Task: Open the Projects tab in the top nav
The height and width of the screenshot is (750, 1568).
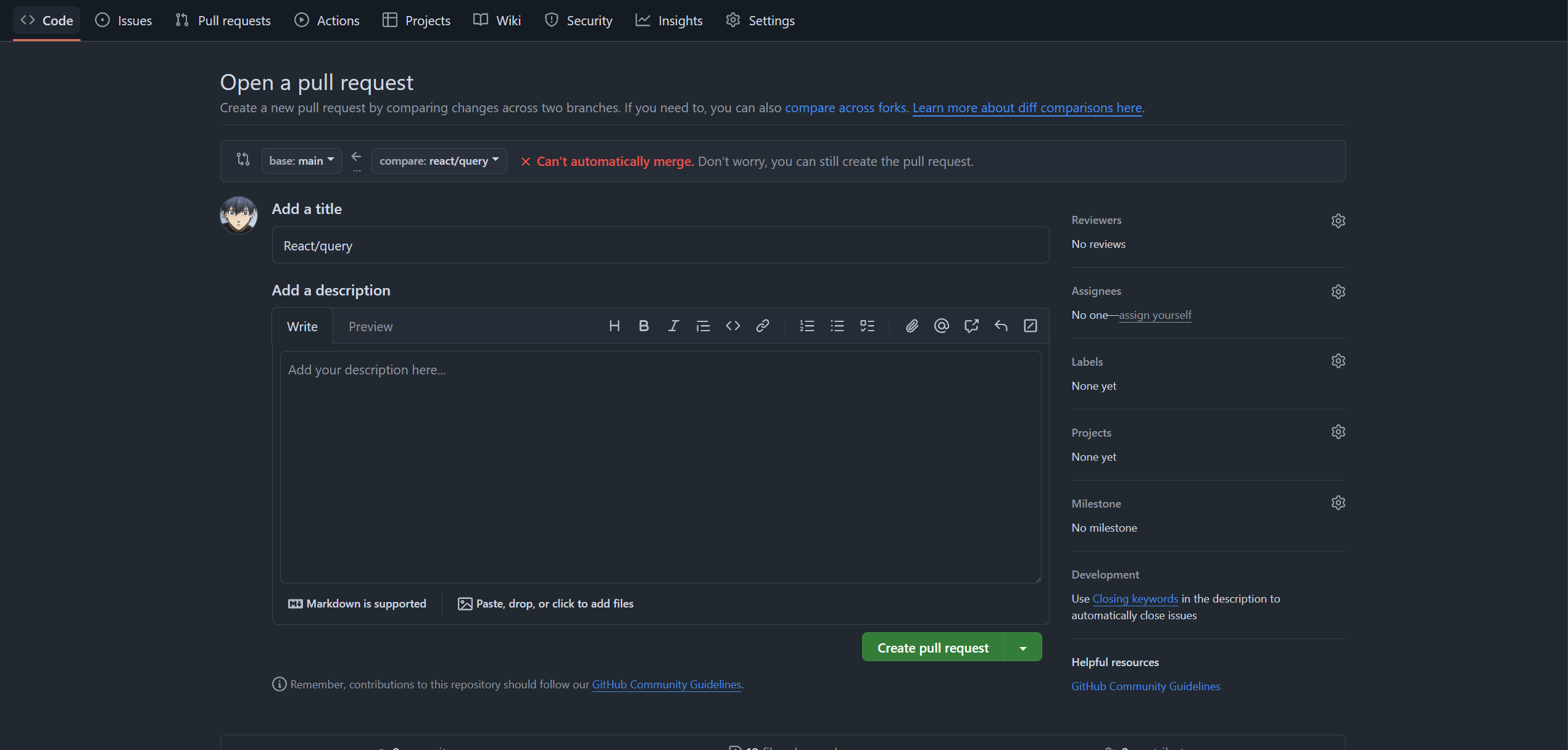Action: (417, 20)
